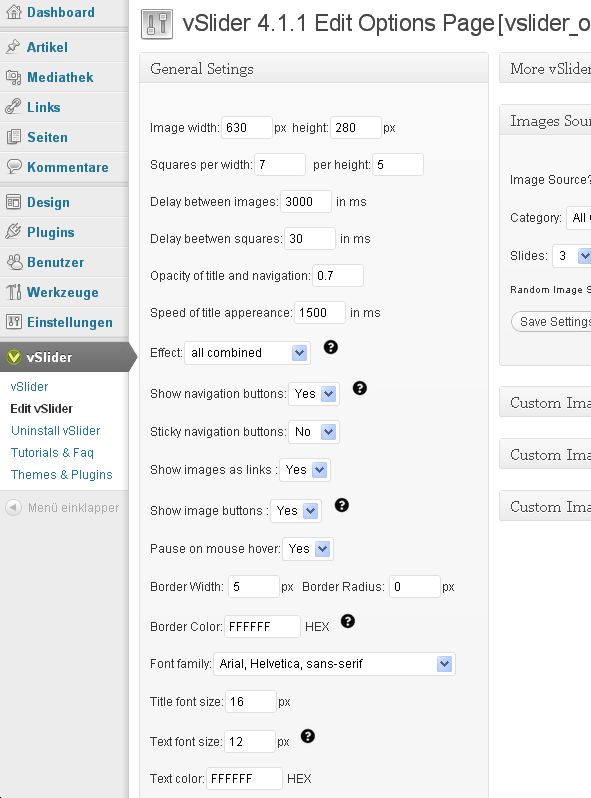Click the Text font size field
The height and width of the screenshot is (798, 591).
(250, 742)
